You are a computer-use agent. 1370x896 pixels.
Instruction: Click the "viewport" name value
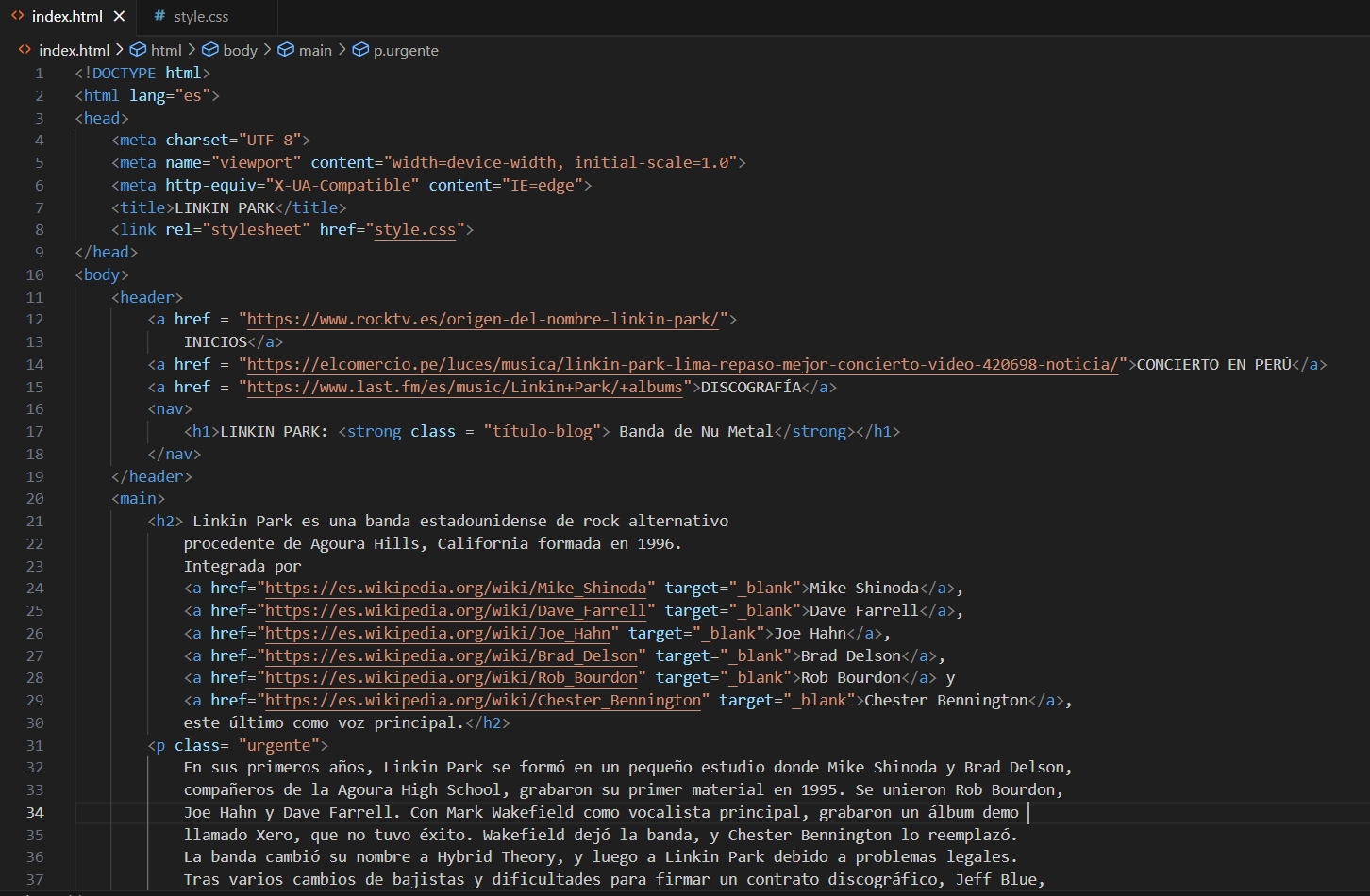[256, 163]
